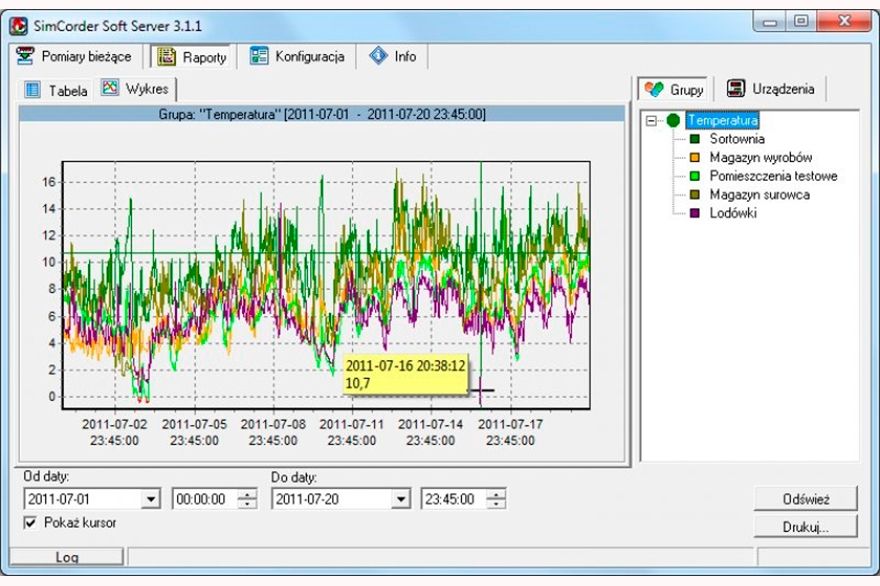This screenshot has height=586, width=880.
Task: Click the 16 value on the y-axis
Action: 49,182
